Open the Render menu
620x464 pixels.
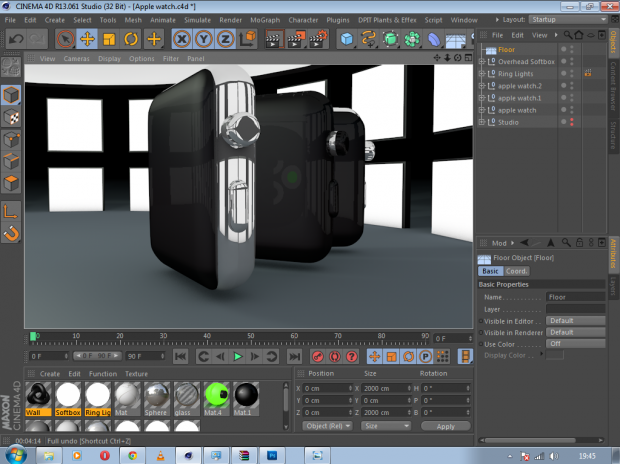point(231,20)
